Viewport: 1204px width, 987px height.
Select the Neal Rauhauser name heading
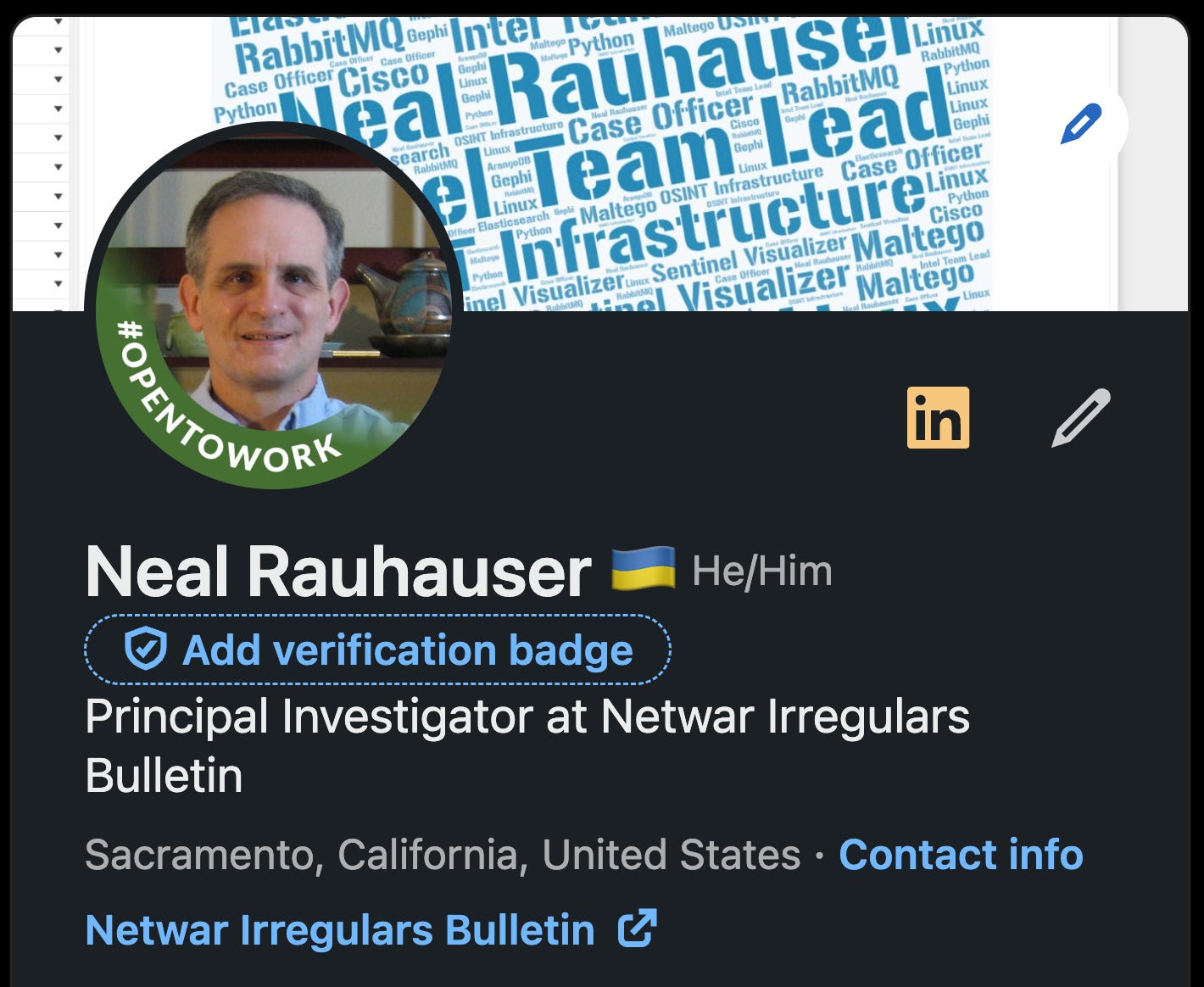click(337, 571)
